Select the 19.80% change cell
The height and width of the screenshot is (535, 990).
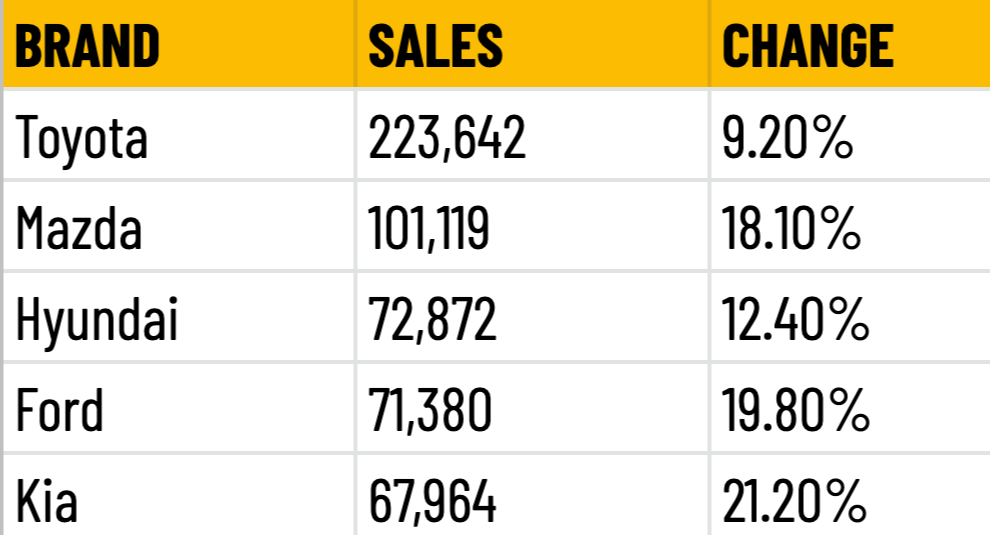(x=850, y=408)
